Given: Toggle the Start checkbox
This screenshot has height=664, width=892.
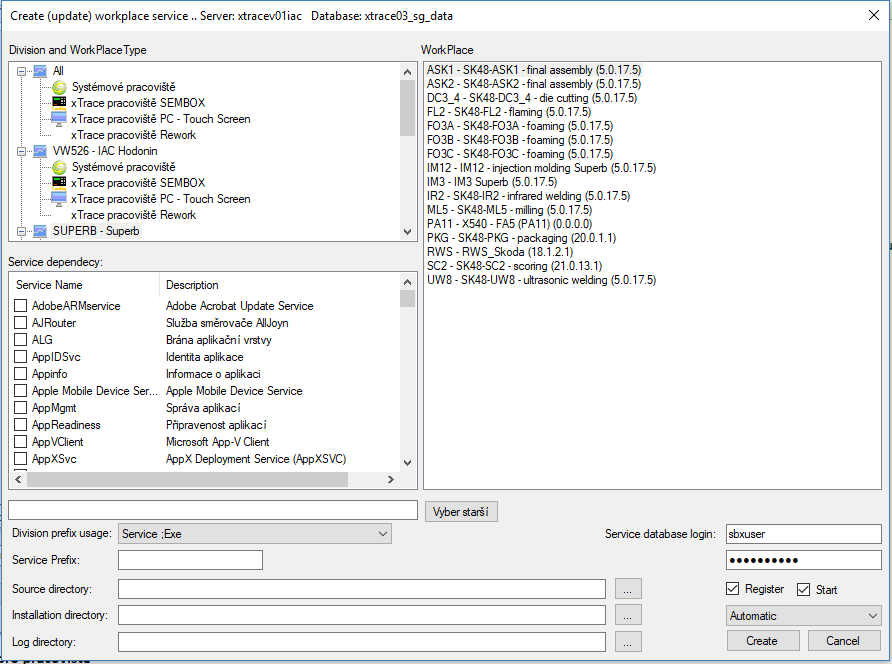Looking at the screenshot, I should tap(803, 589).
